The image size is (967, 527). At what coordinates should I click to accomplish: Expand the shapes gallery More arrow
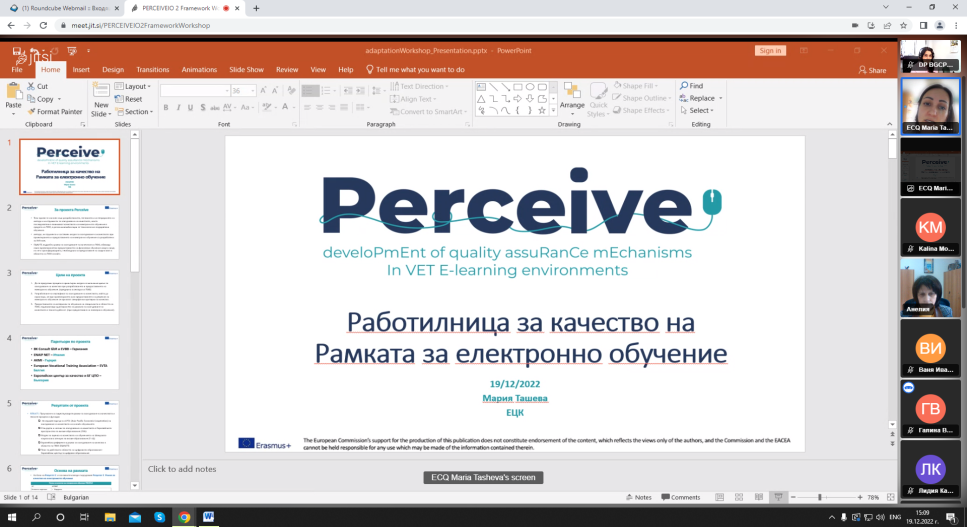click(553, 111)
